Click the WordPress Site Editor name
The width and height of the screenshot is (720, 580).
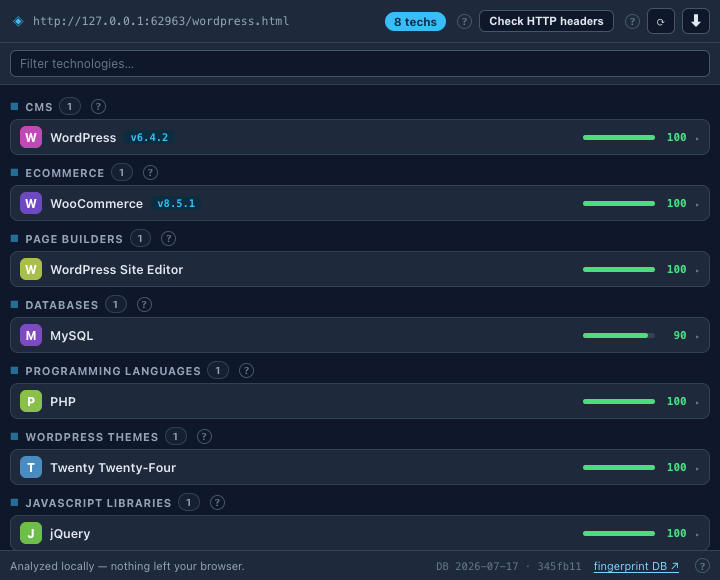click(117, 270)
